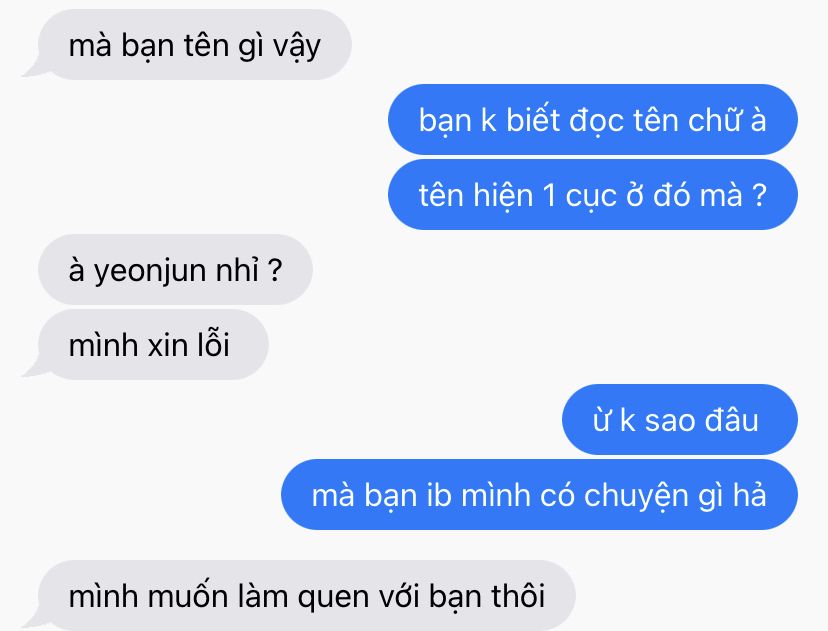This screenshot has width=828, height=631.
Task: Click the word 'yeonjun' in the gray bubble
Action: point(150,272)
